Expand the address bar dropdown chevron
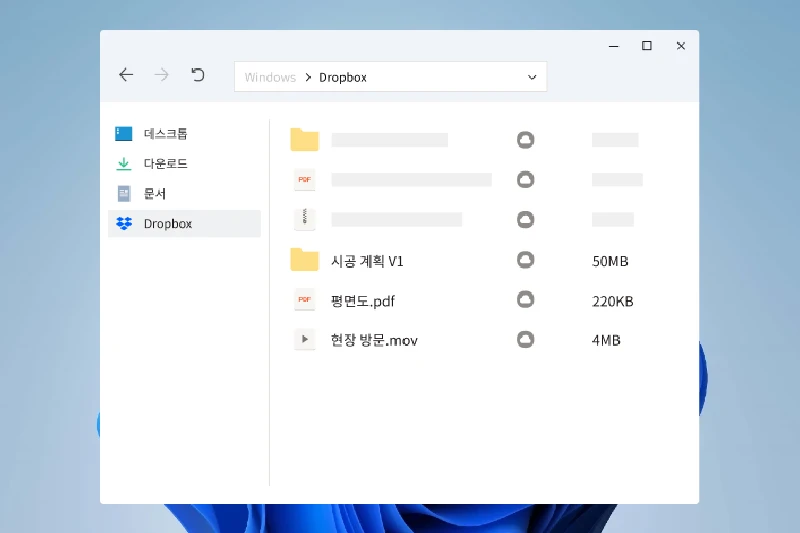Screen dimensions: 800x533 click(532, 77)
